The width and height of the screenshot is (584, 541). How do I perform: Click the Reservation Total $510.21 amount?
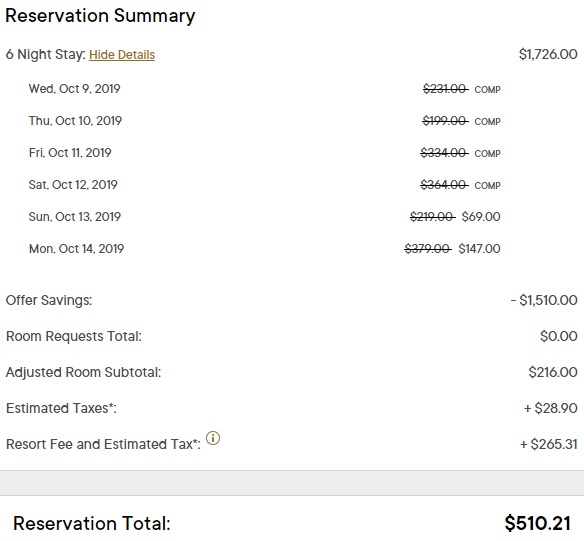pos(537,523)
